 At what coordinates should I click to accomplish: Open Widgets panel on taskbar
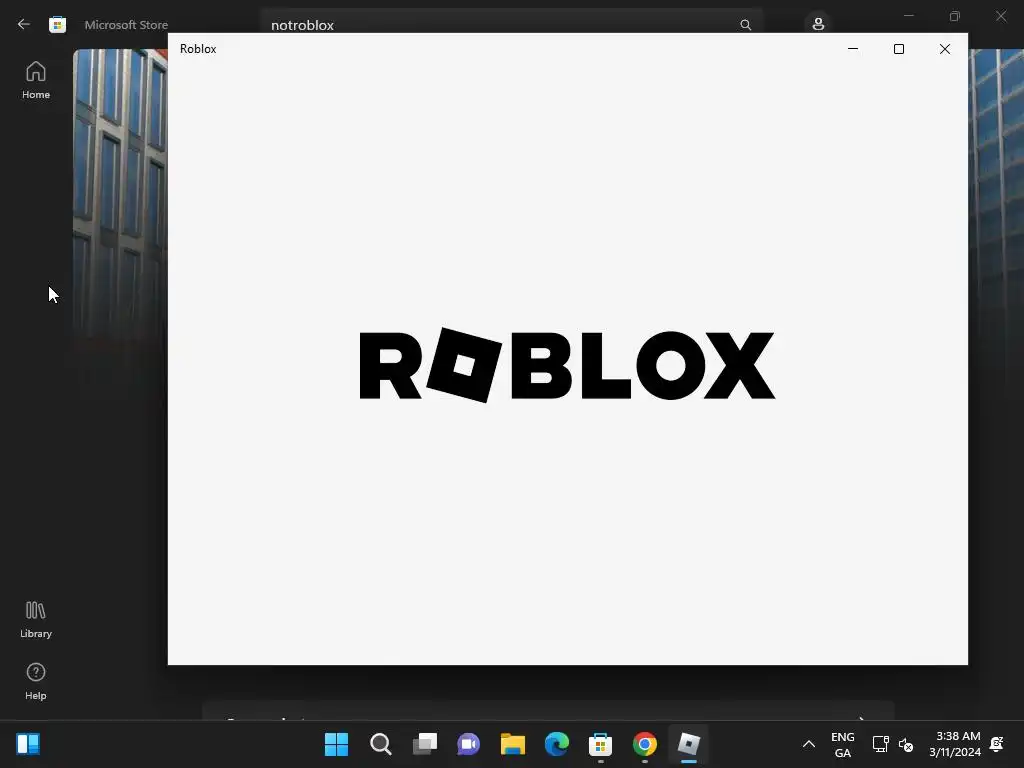click(x=28, y=744)
